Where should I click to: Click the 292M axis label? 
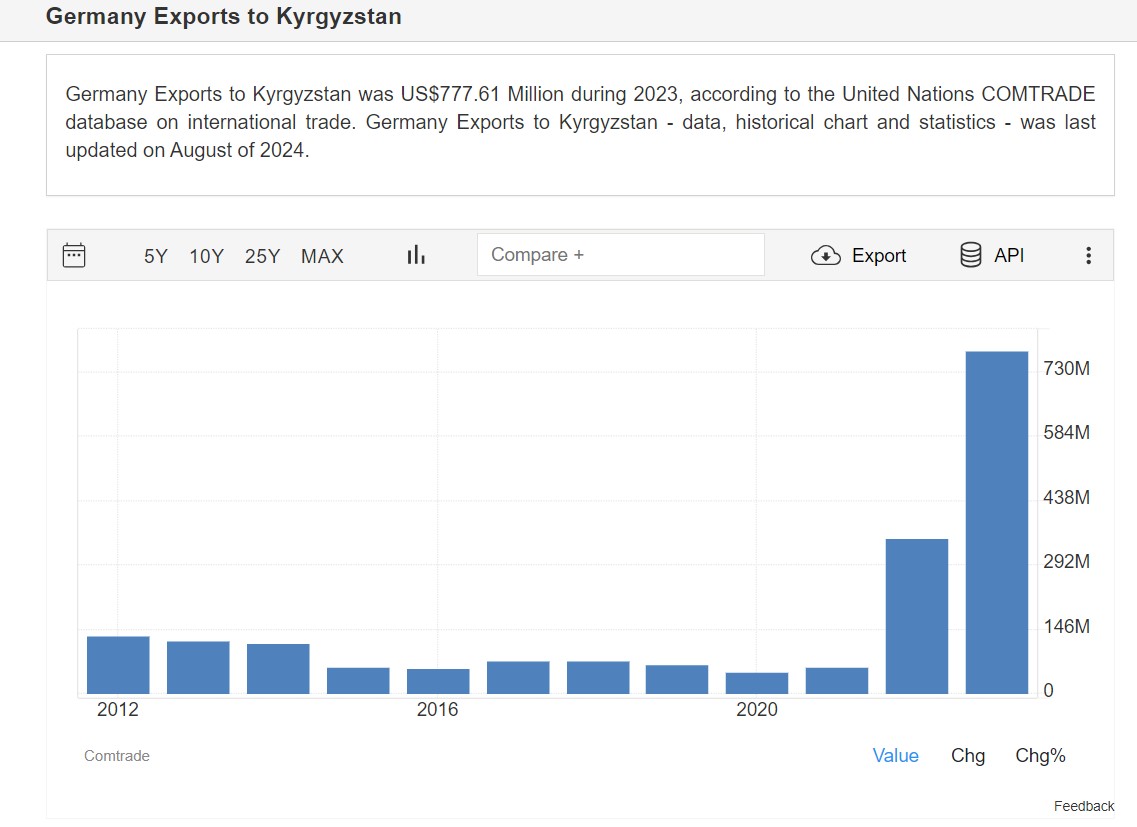(1066, 561)
